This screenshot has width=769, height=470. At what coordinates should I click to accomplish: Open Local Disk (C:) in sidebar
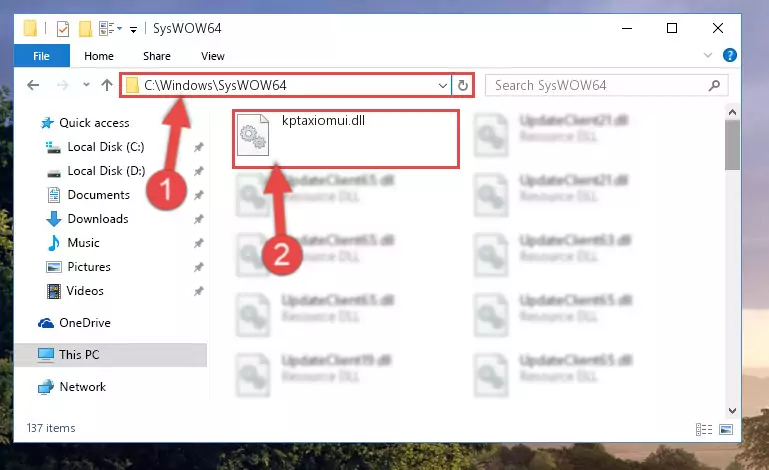point(106,147)
